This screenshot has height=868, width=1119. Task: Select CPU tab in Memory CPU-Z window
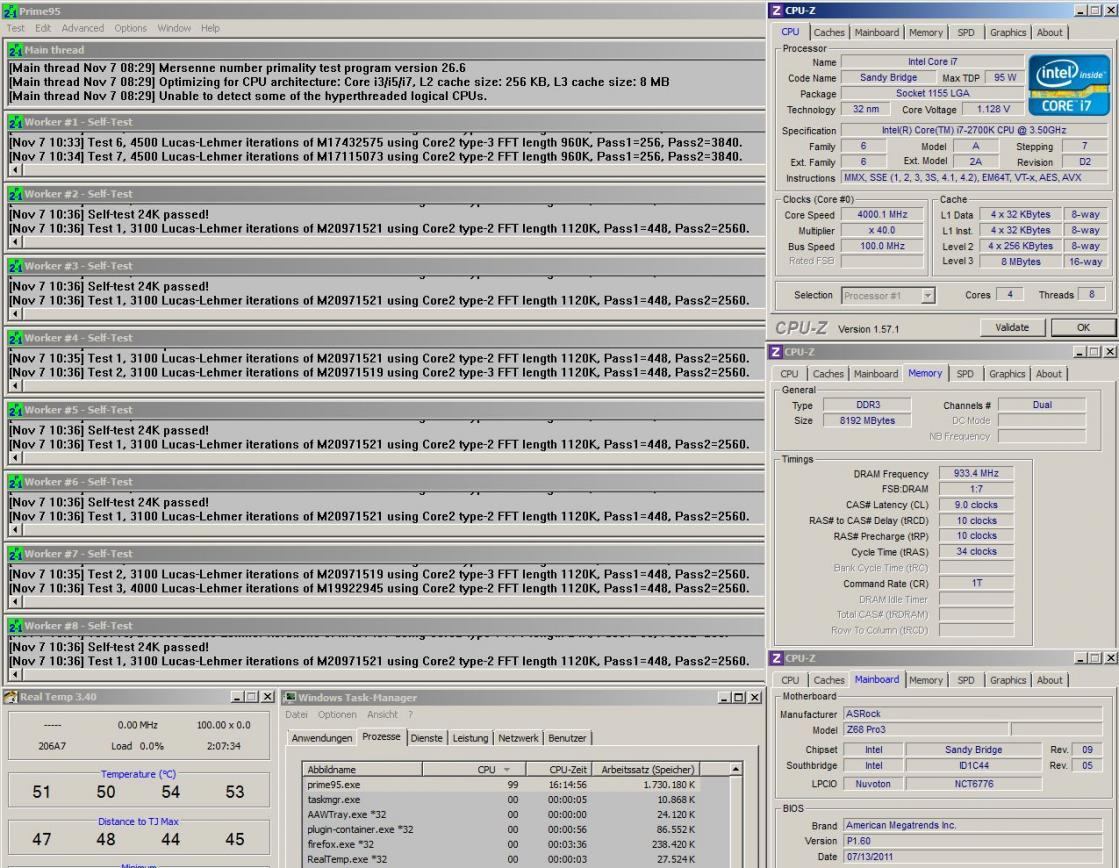pyautogui.click(x=789, y=374)
